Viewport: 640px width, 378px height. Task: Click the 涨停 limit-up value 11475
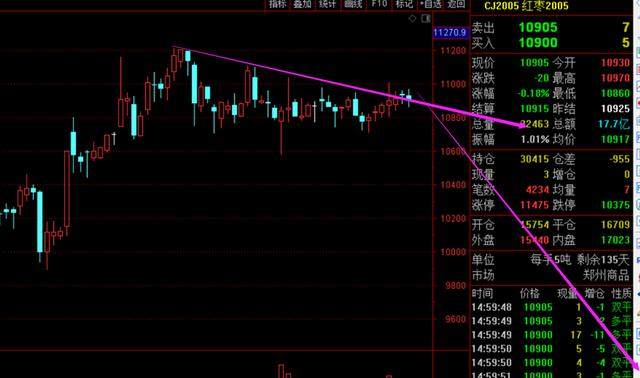coord(535,205)
